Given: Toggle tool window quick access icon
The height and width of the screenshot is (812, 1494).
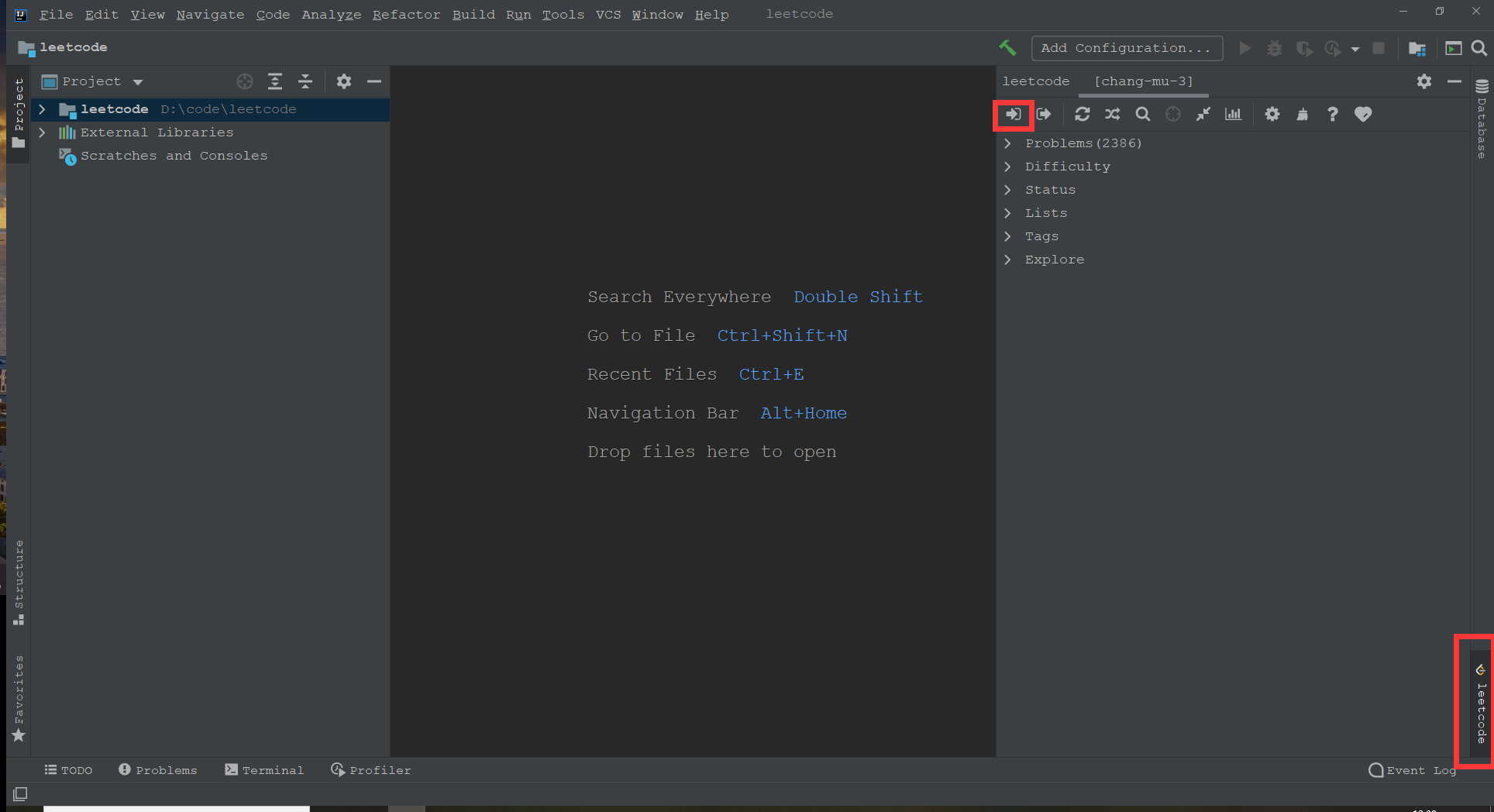Looking at the screenshot, I should pos(20,794).
